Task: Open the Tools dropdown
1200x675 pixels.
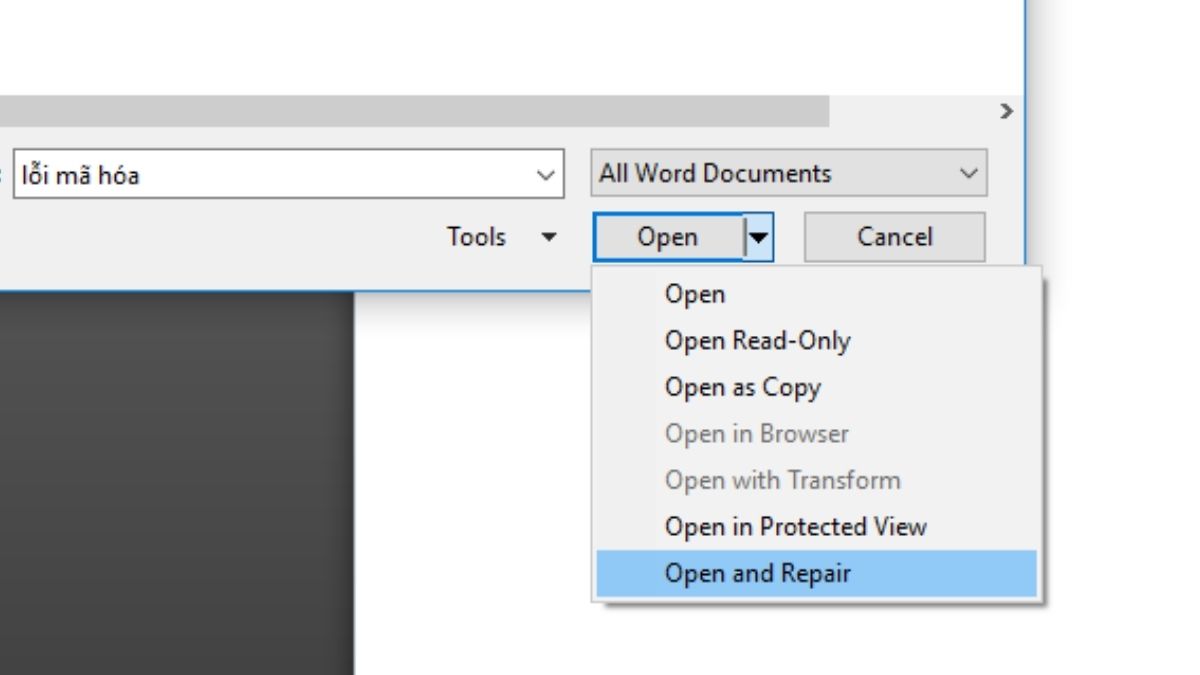Action: pyautogui.click(x=502, y=237)
